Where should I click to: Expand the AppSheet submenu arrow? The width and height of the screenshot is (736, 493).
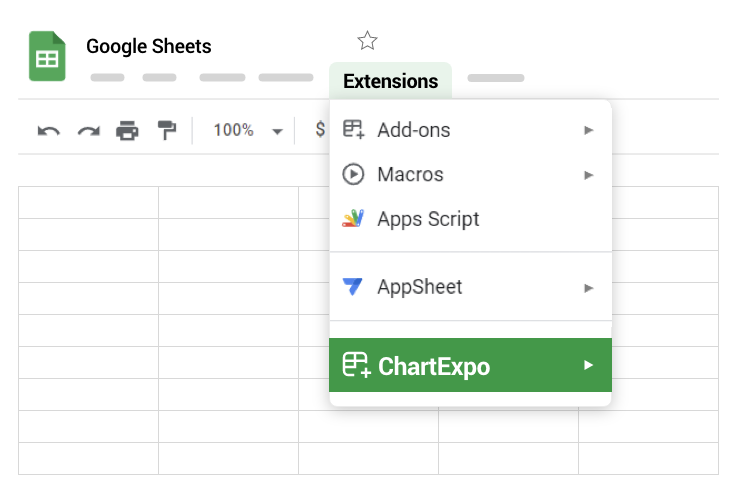pyautogui.click(x=589, y=288)
